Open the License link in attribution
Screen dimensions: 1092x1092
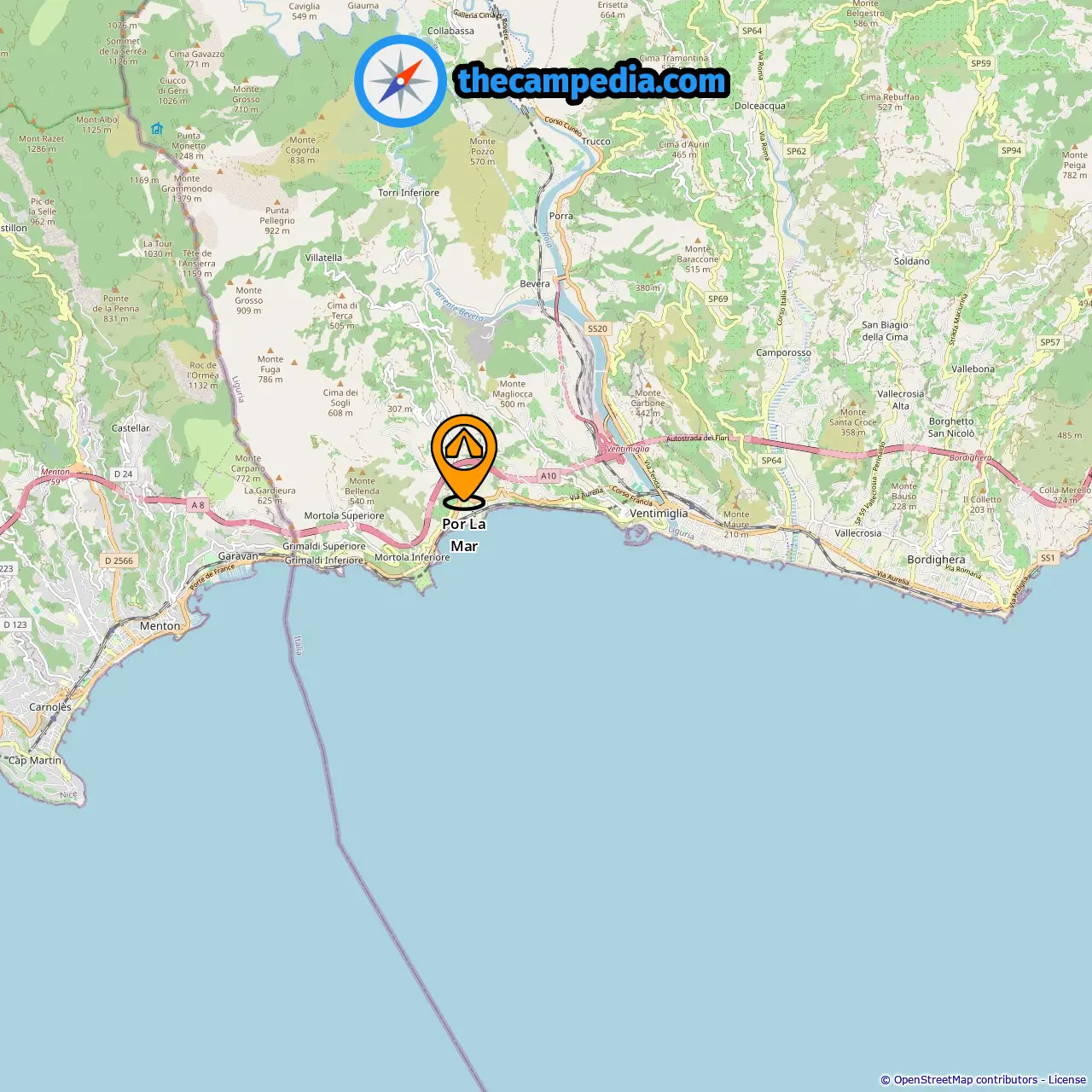(1067, 1080)
